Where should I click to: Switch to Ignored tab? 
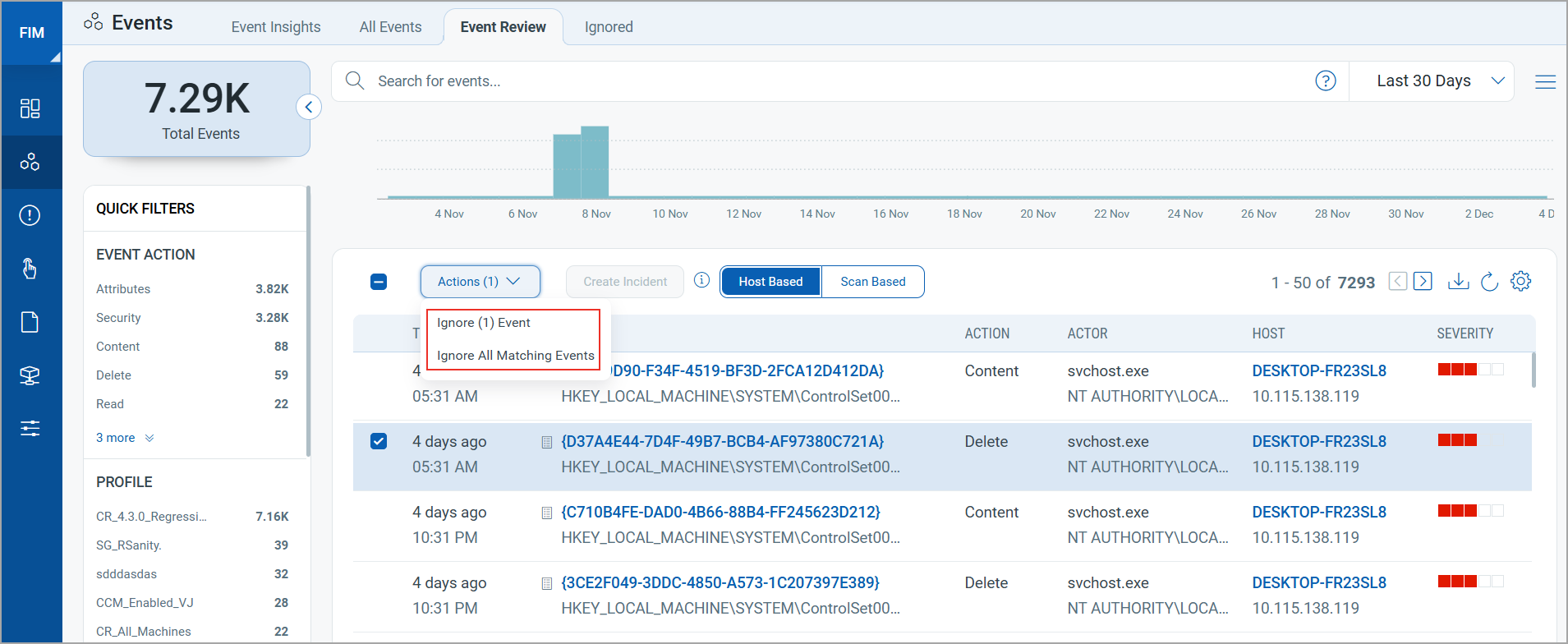point(609,27)
